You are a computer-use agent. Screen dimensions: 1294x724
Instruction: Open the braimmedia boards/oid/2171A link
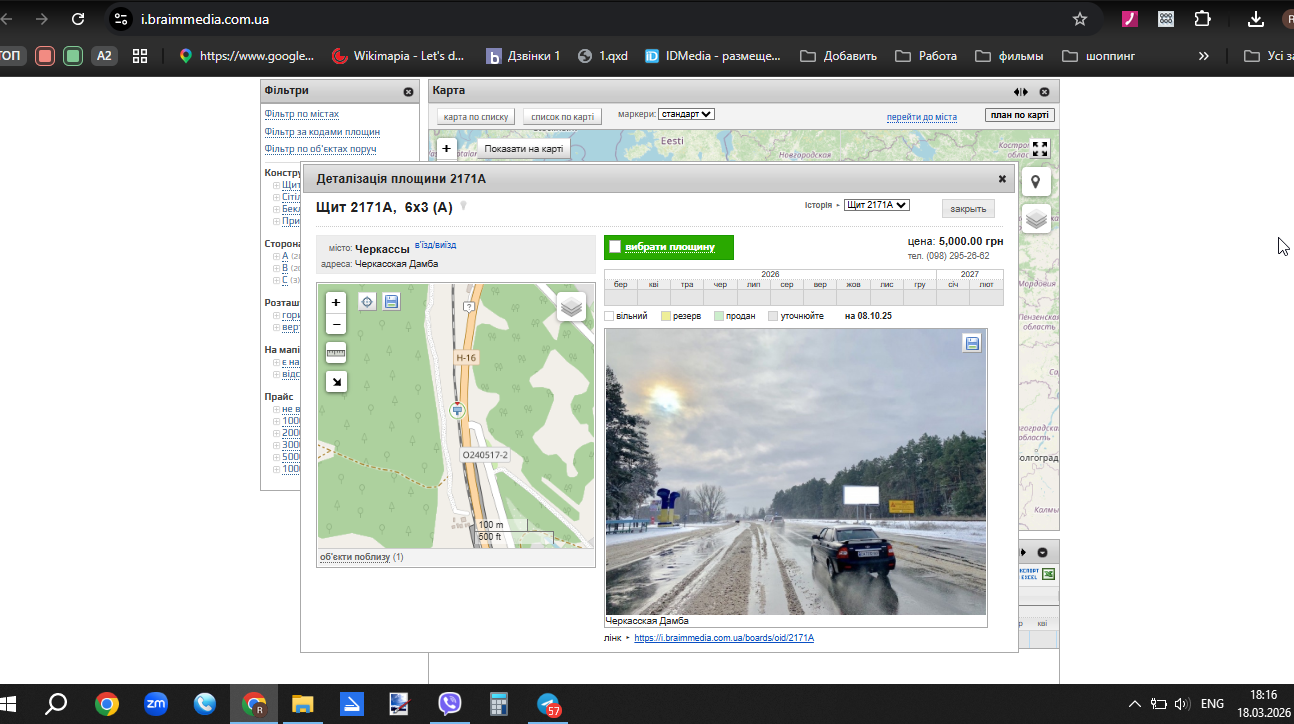(724, 637)
